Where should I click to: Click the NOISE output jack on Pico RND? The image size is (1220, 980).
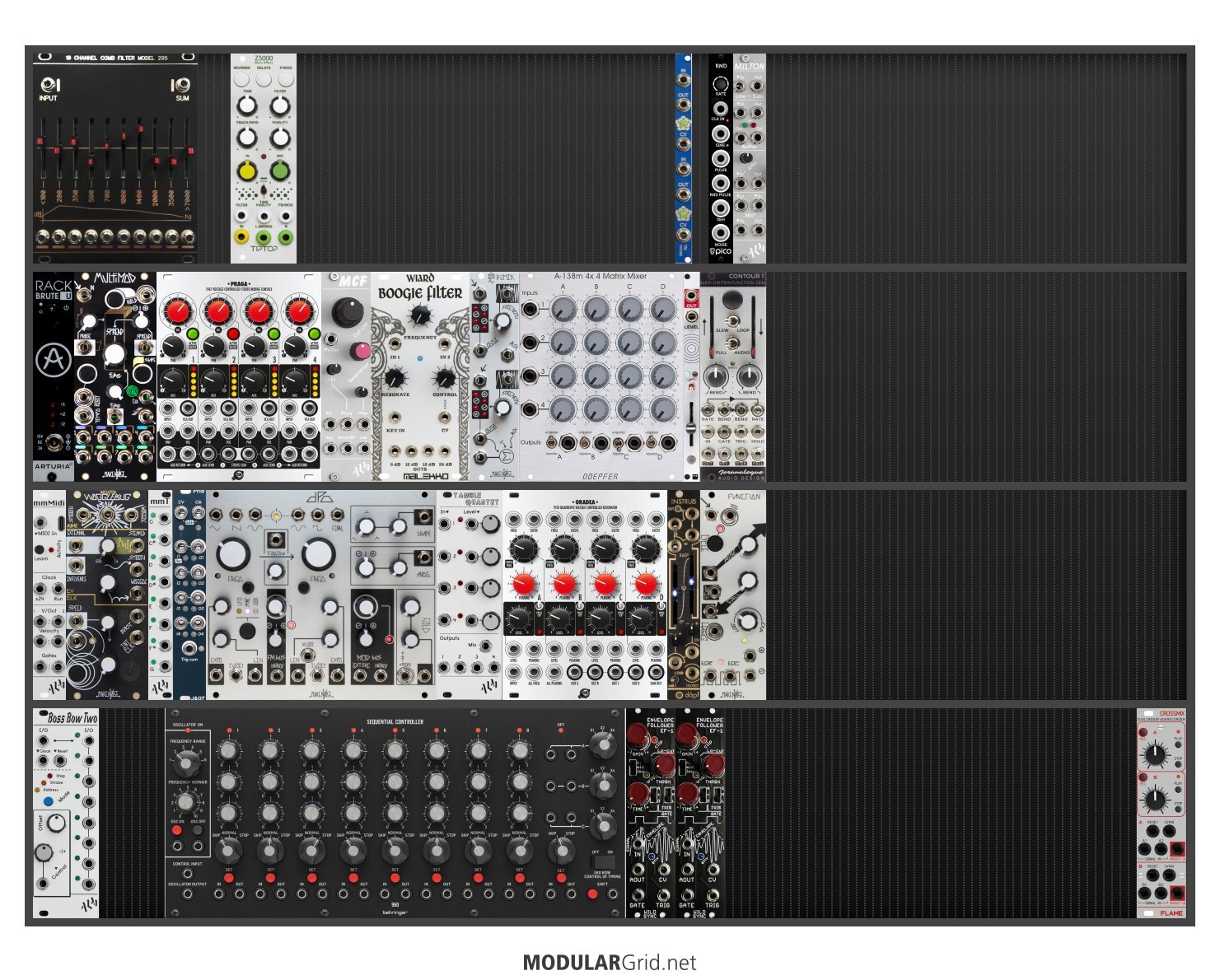click(x=721, y=233)
